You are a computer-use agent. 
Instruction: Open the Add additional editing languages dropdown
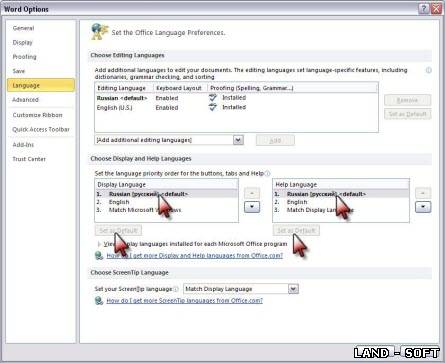point(238,140)
